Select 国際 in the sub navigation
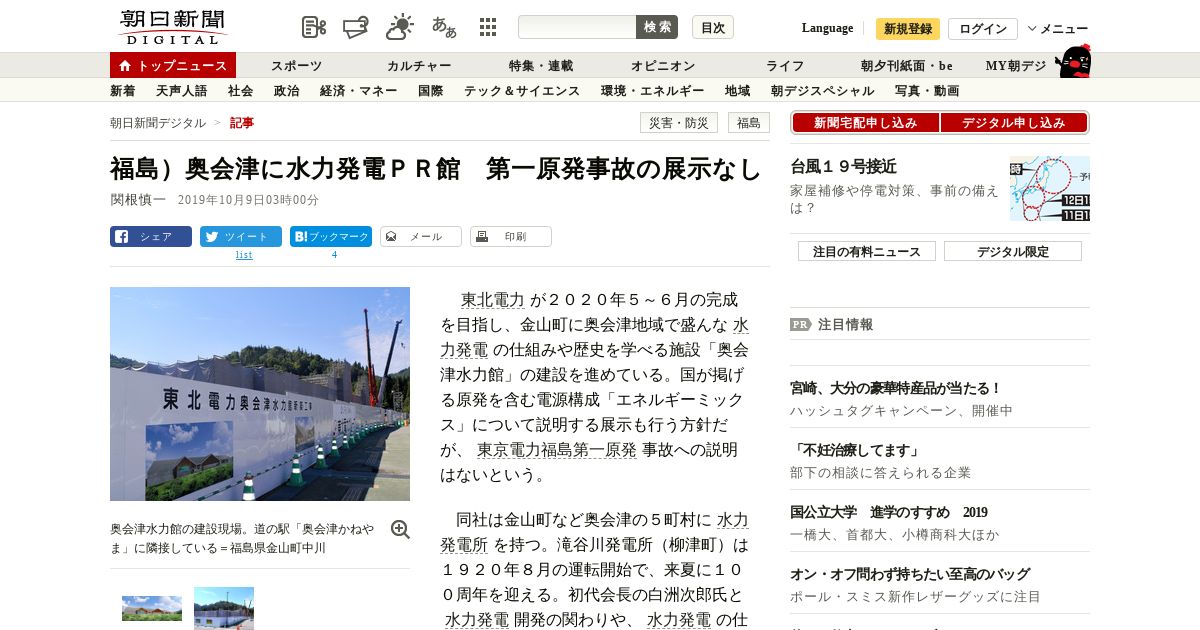1200x630 pixels. point(430,91)
